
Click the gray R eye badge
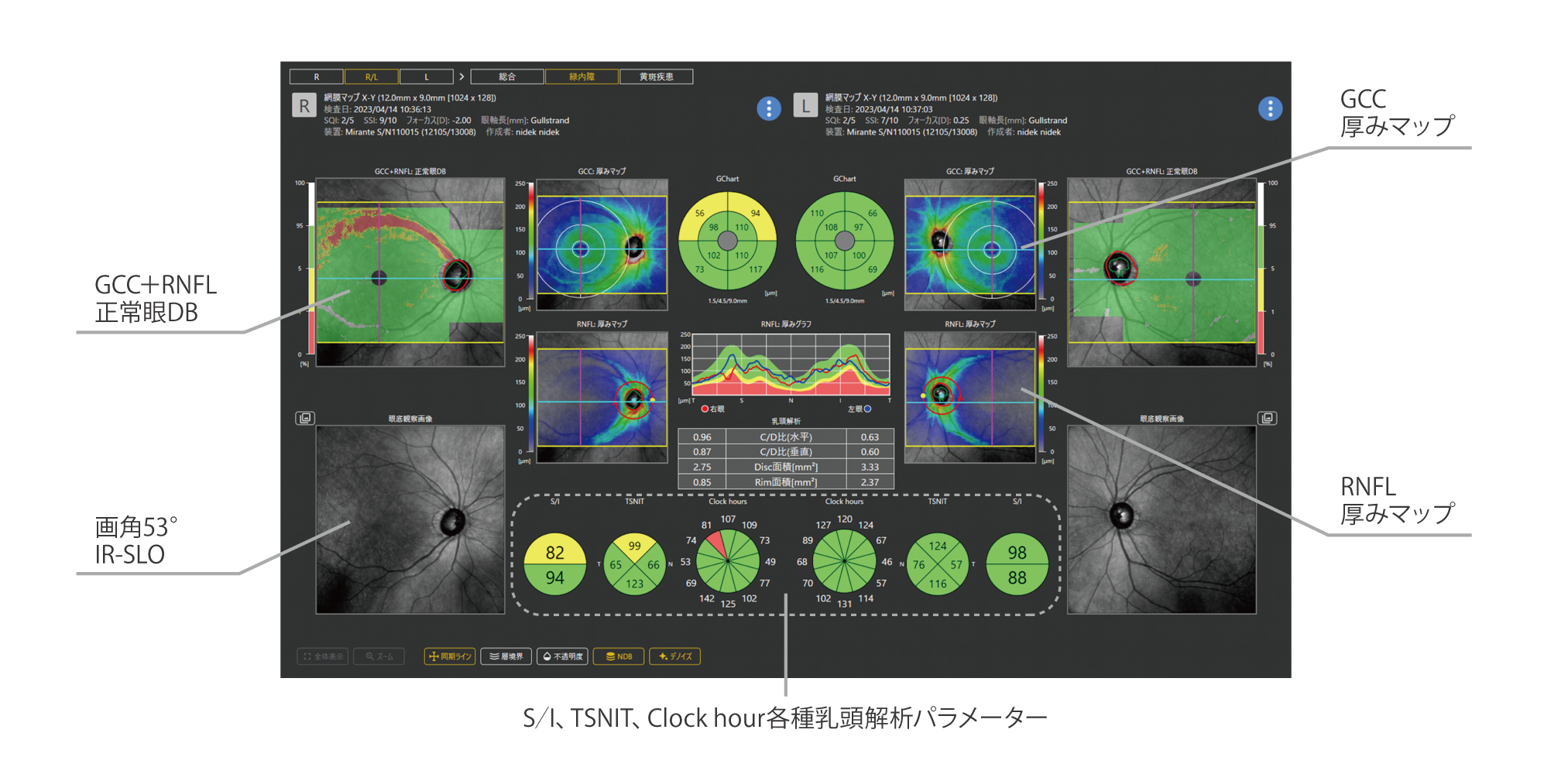click(x=304, y=106)
